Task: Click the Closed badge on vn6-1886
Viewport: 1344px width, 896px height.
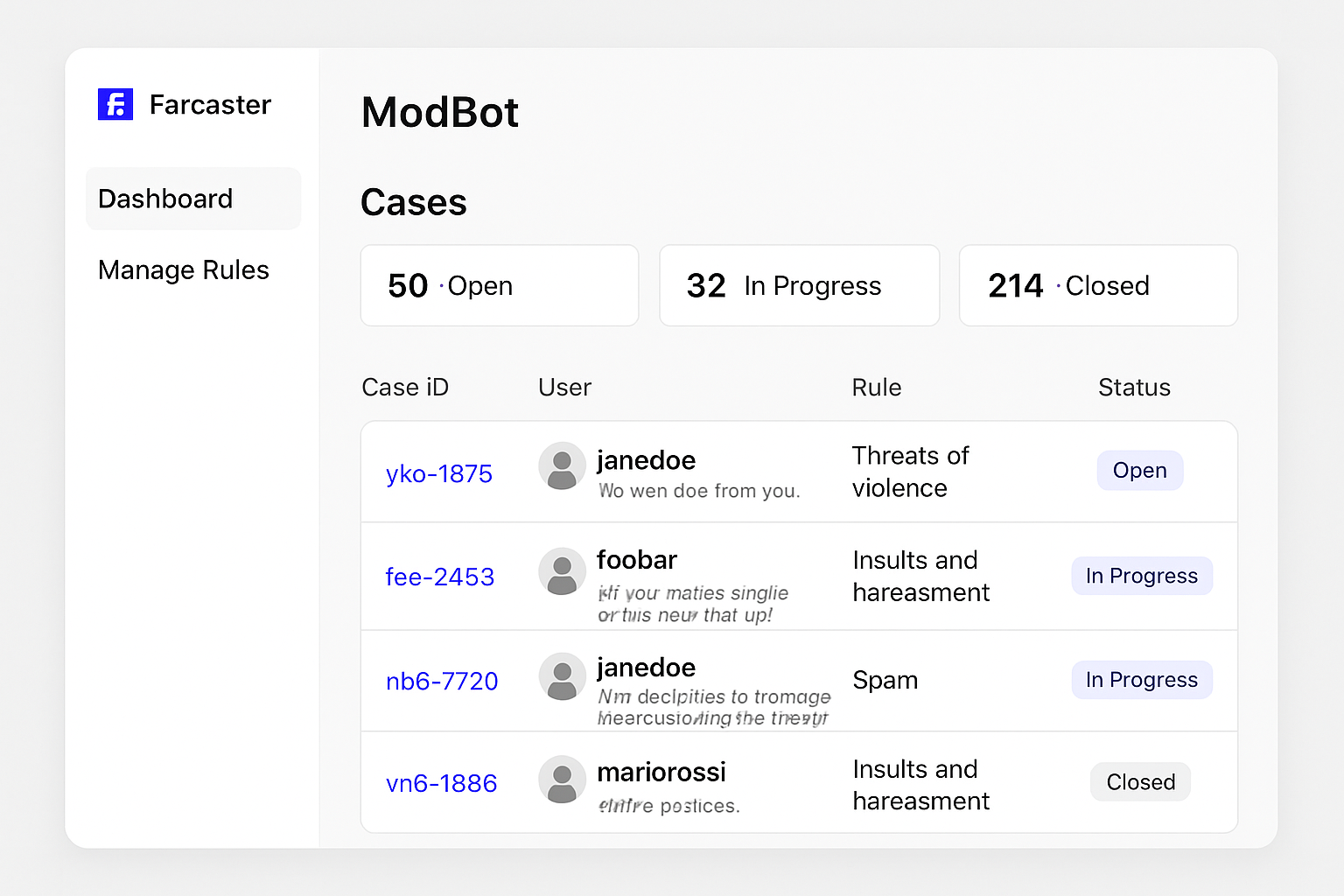Action: point(1139,781)
